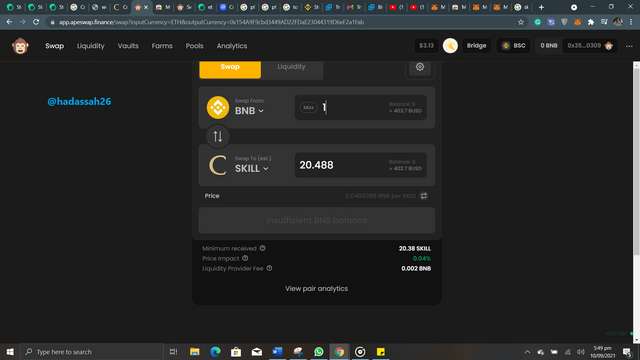Click the swap direction arrows button

tap(218, 136)
